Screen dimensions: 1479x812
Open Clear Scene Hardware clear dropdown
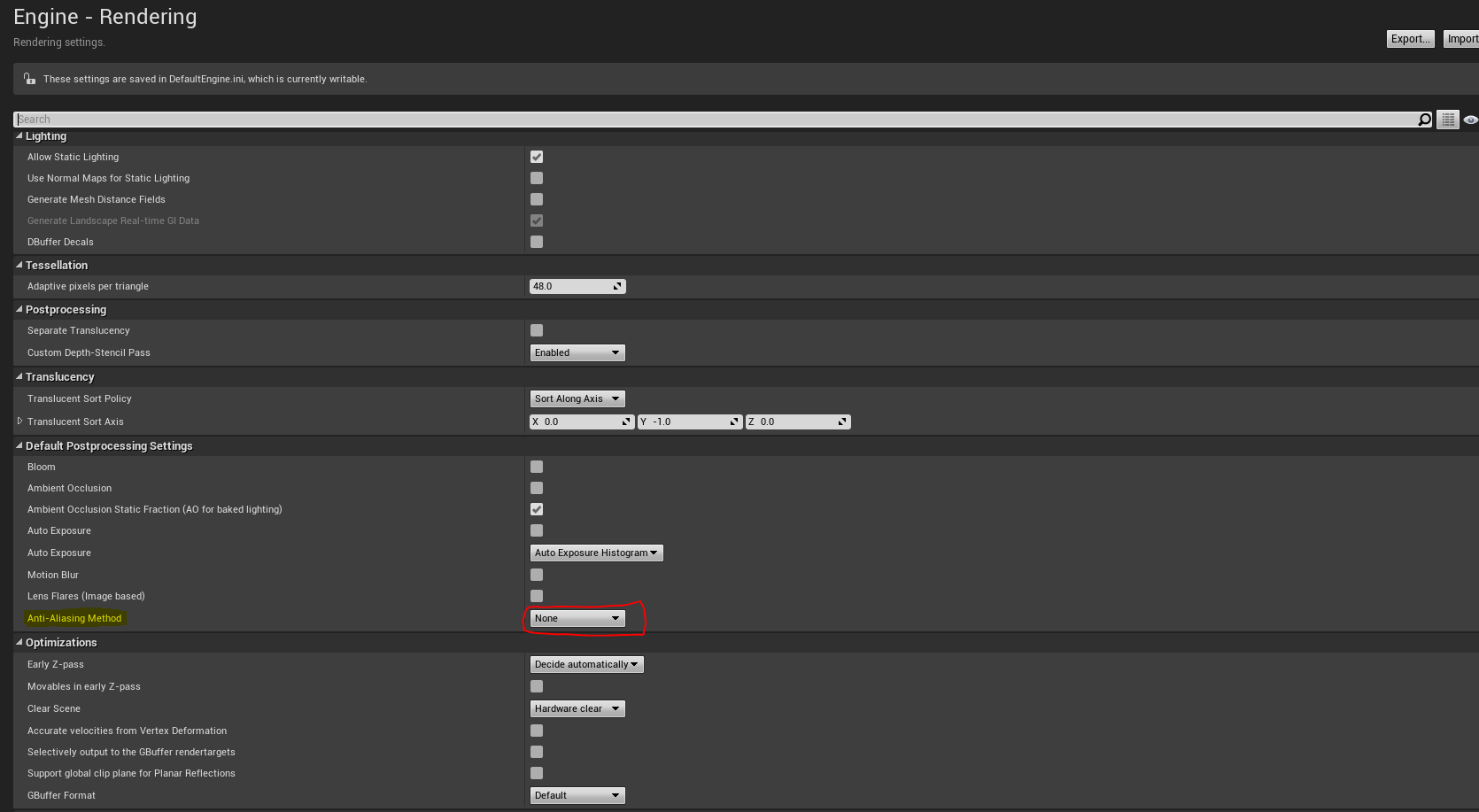coord(577,708)
